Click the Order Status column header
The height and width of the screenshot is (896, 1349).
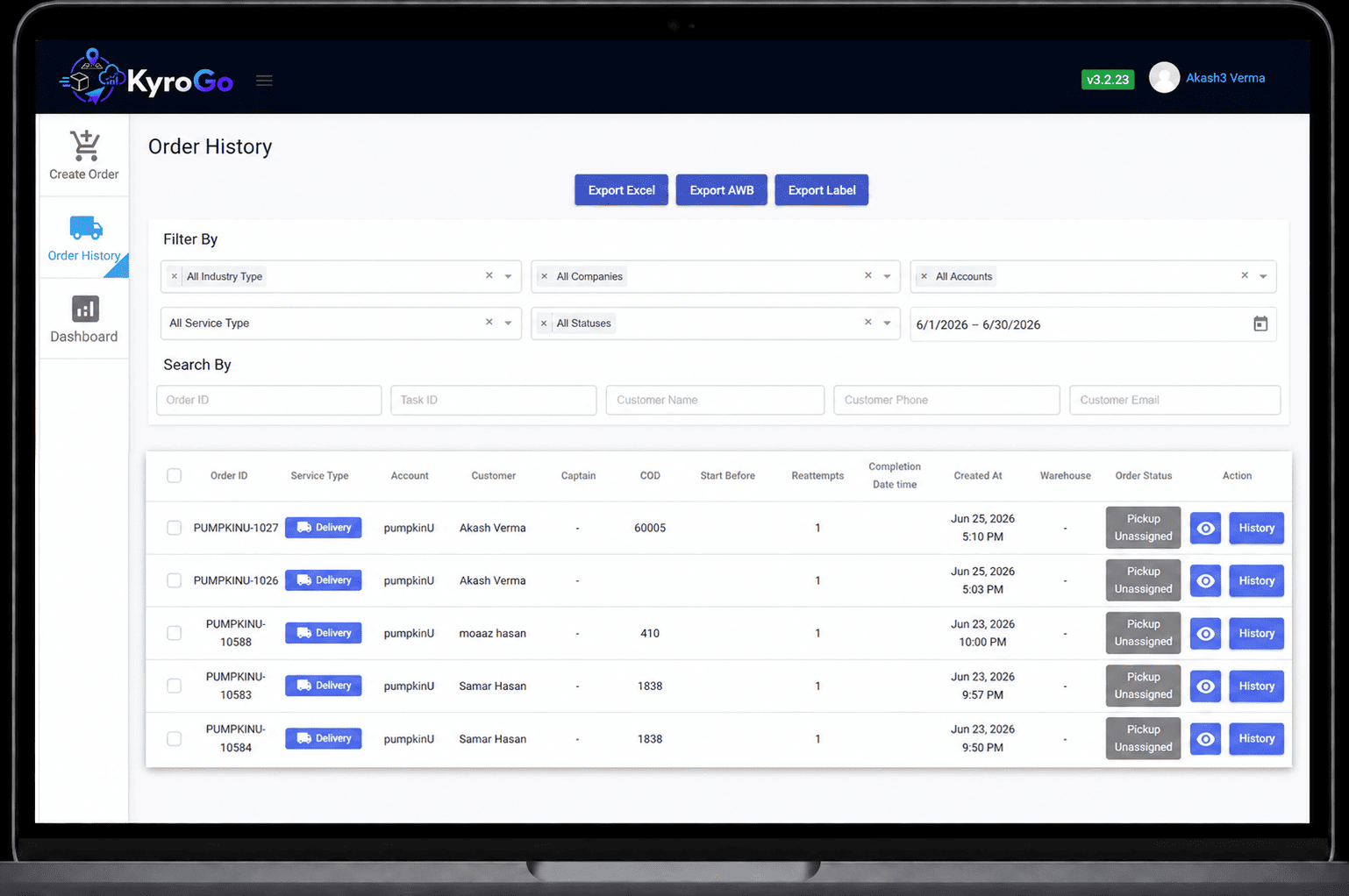[x=1143, y=476]
